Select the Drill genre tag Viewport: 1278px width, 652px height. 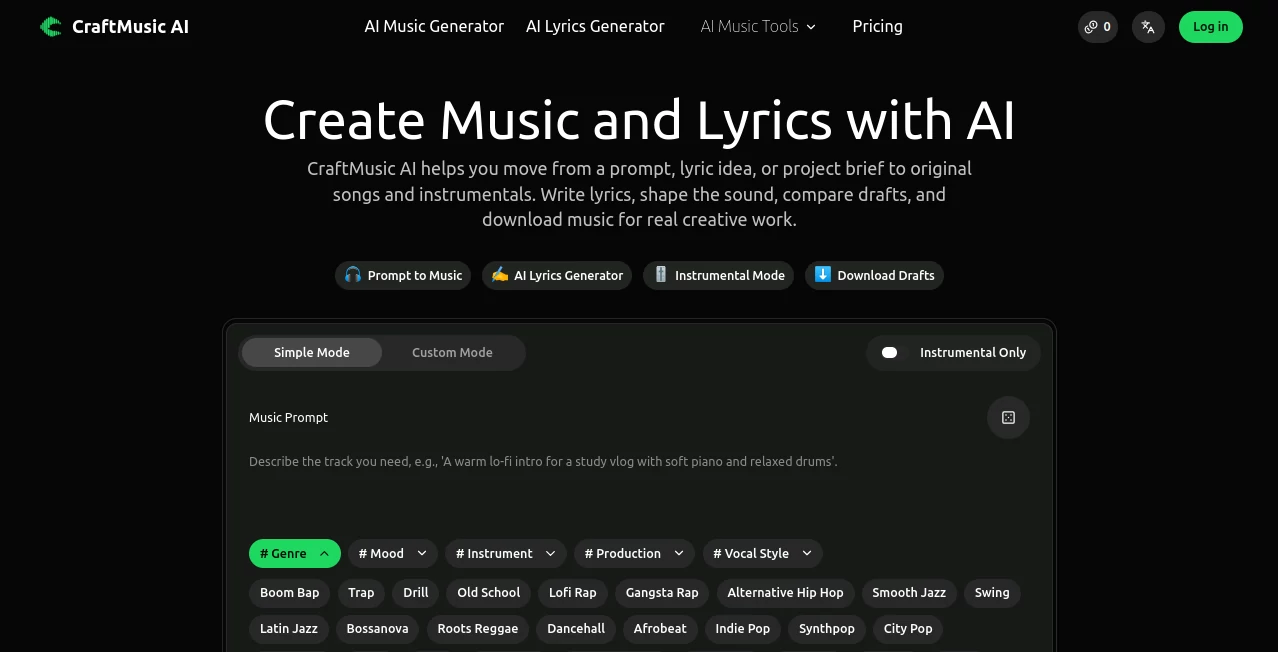pos(416,593)
